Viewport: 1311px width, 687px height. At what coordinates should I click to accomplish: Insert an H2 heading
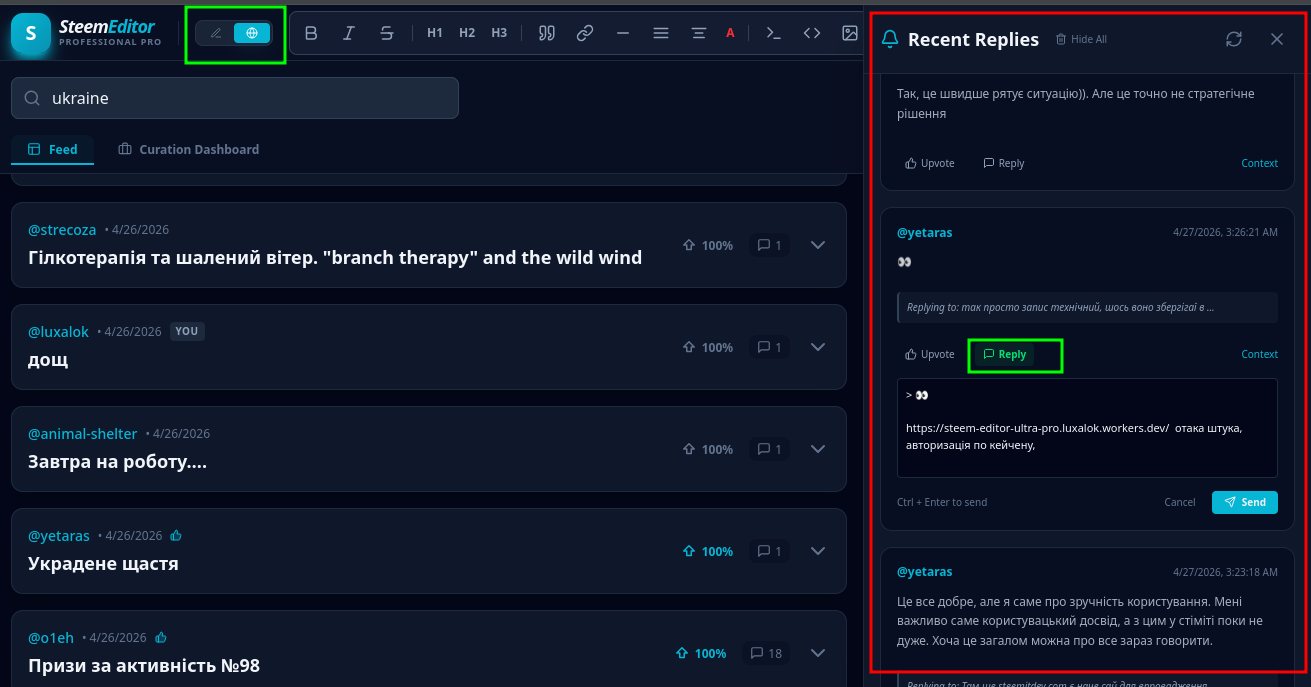tap(467, 33)
